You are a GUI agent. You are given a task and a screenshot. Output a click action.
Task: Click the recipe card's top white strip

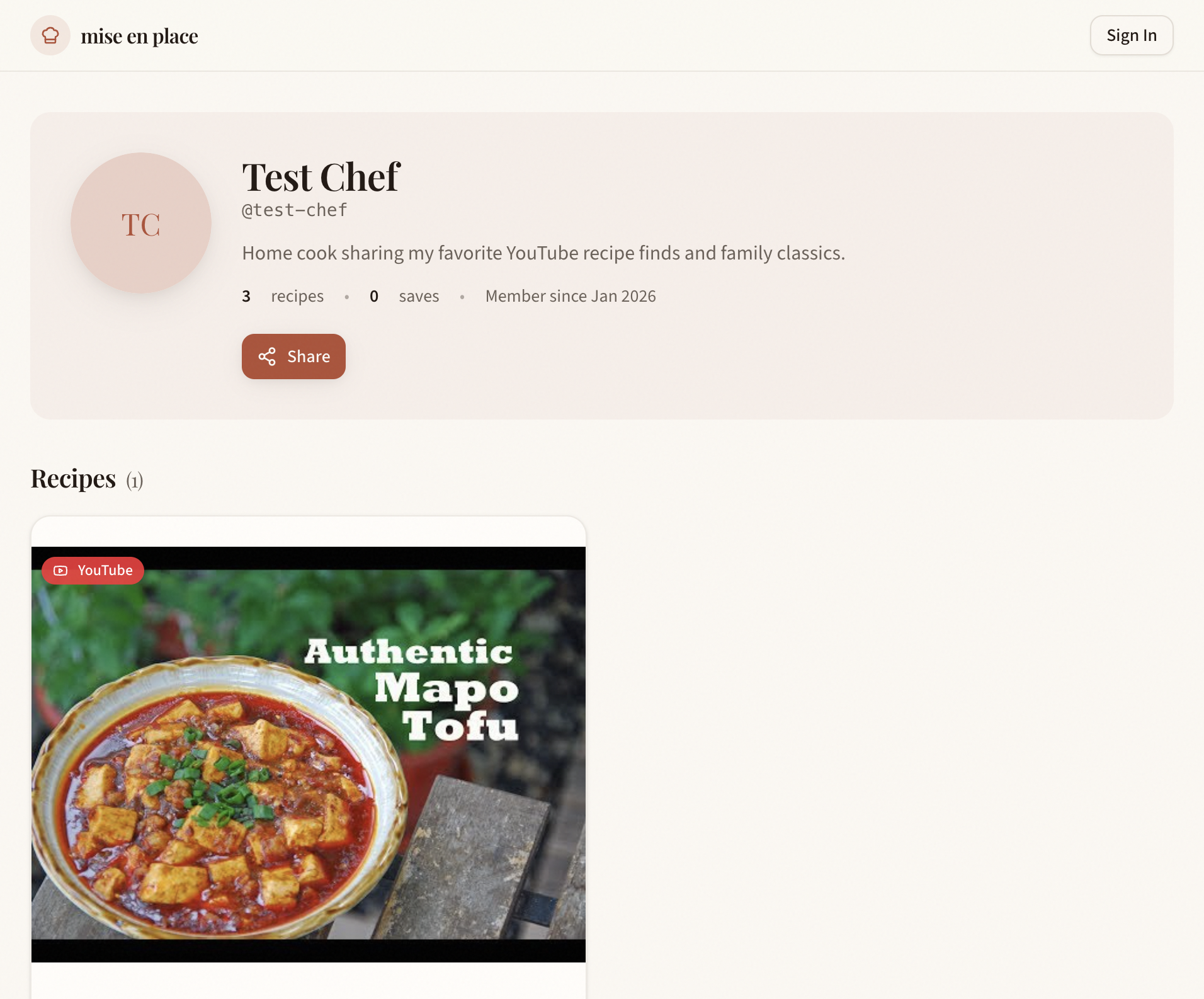pos(309,532)
